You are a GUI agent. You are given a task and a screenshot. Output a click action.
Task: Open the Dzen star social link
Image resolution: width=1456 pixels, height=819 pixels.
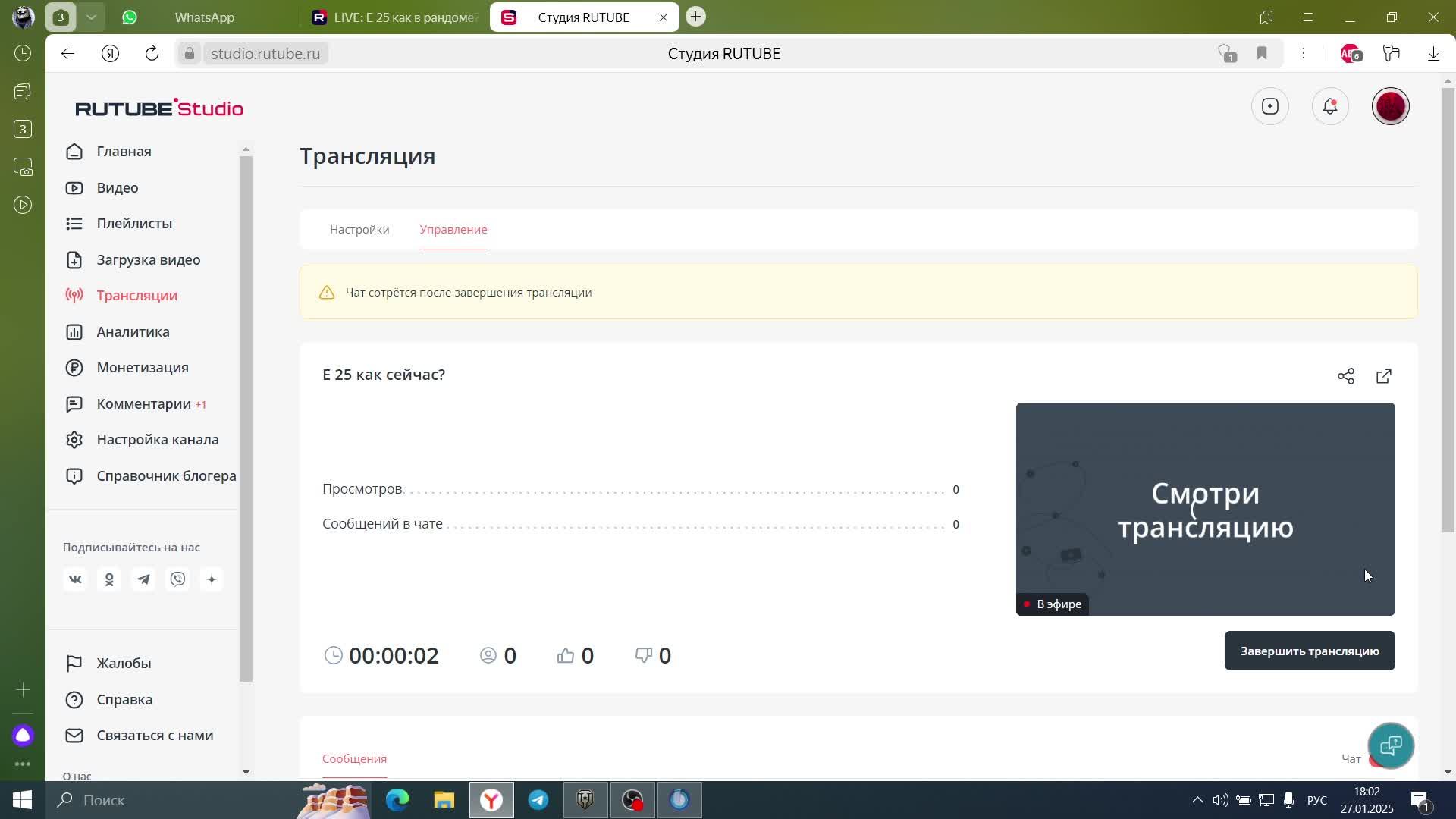click(212, 580)
